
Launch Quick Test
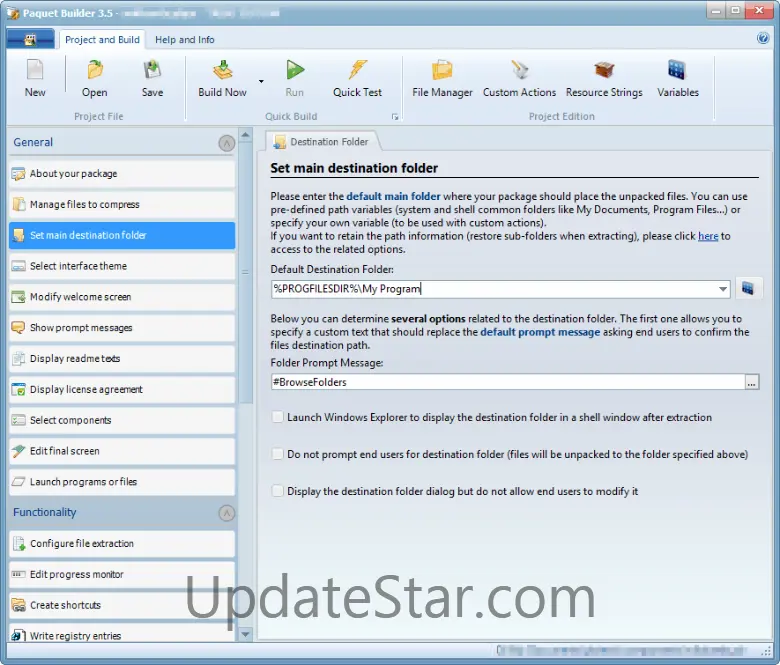pos(357,78)
